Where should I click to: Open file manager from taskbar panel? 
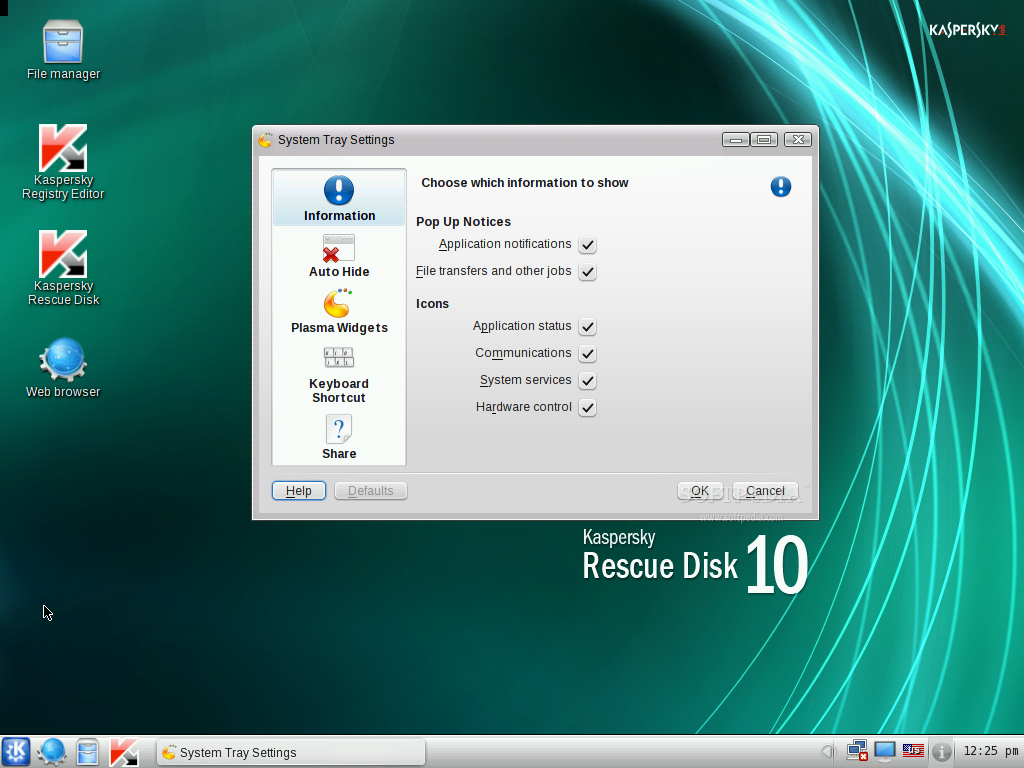[88, 752]
